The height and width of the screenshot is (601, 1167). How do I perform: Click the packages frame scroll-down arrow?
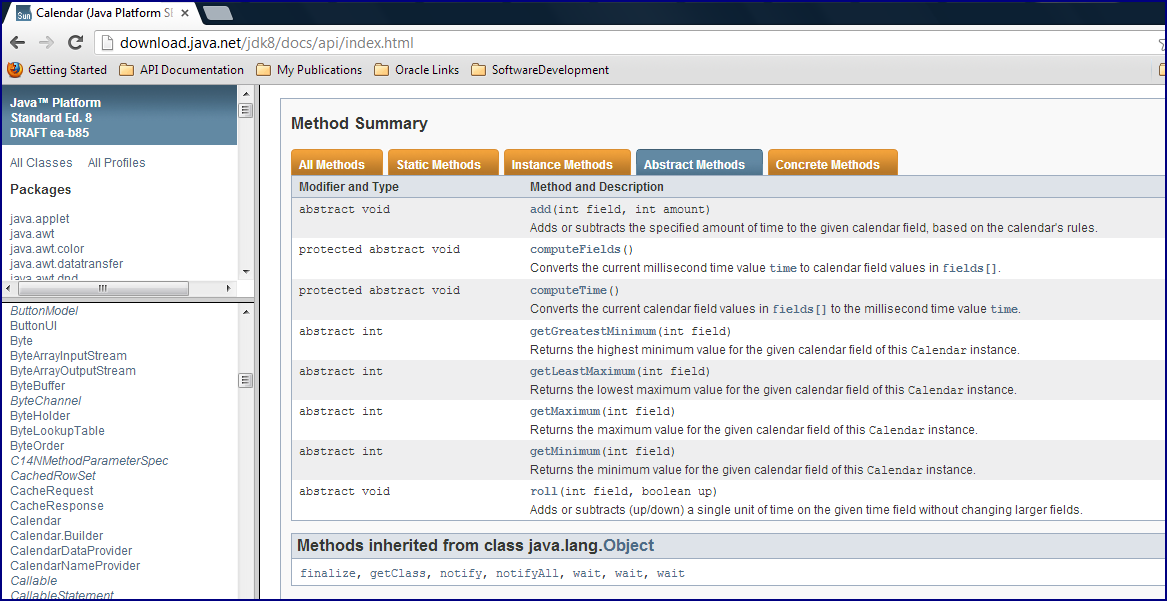pyautogui.click(x=246, y=272)
